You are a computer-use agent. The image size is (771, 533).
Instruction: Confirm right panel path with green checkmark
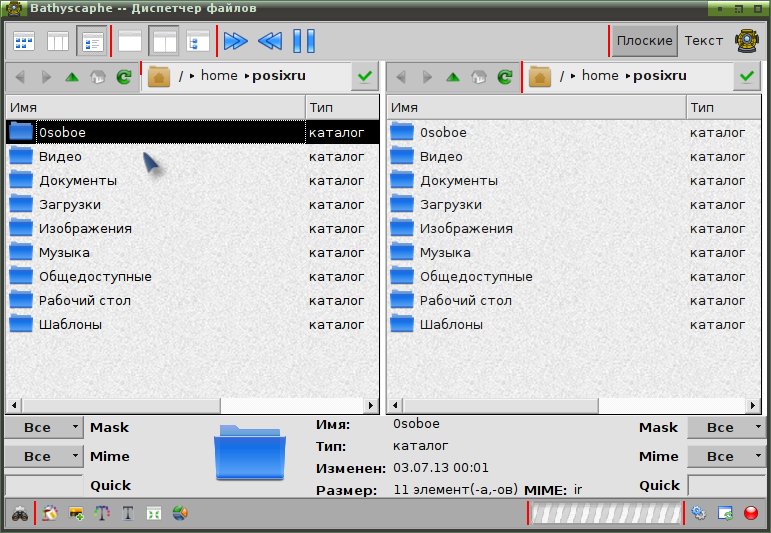click(746, 76)
